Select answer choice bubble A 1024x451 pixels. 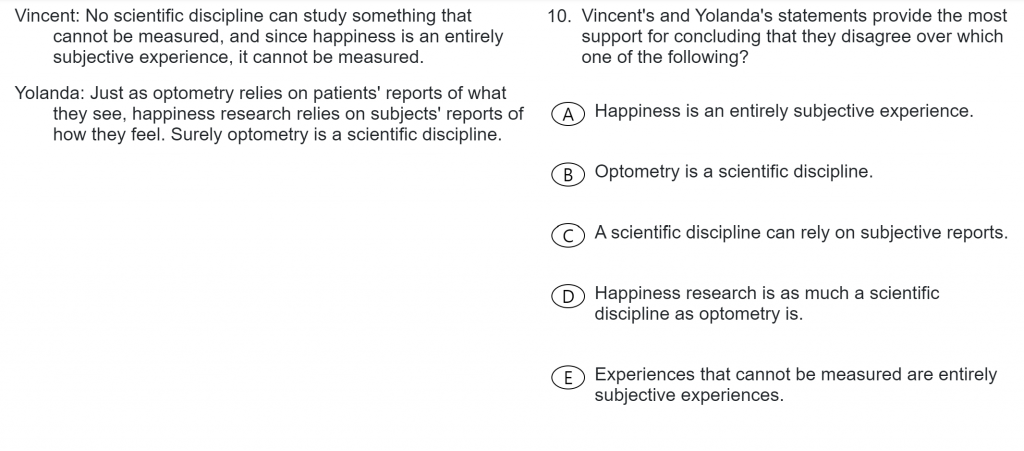click(x=568, y=114)
